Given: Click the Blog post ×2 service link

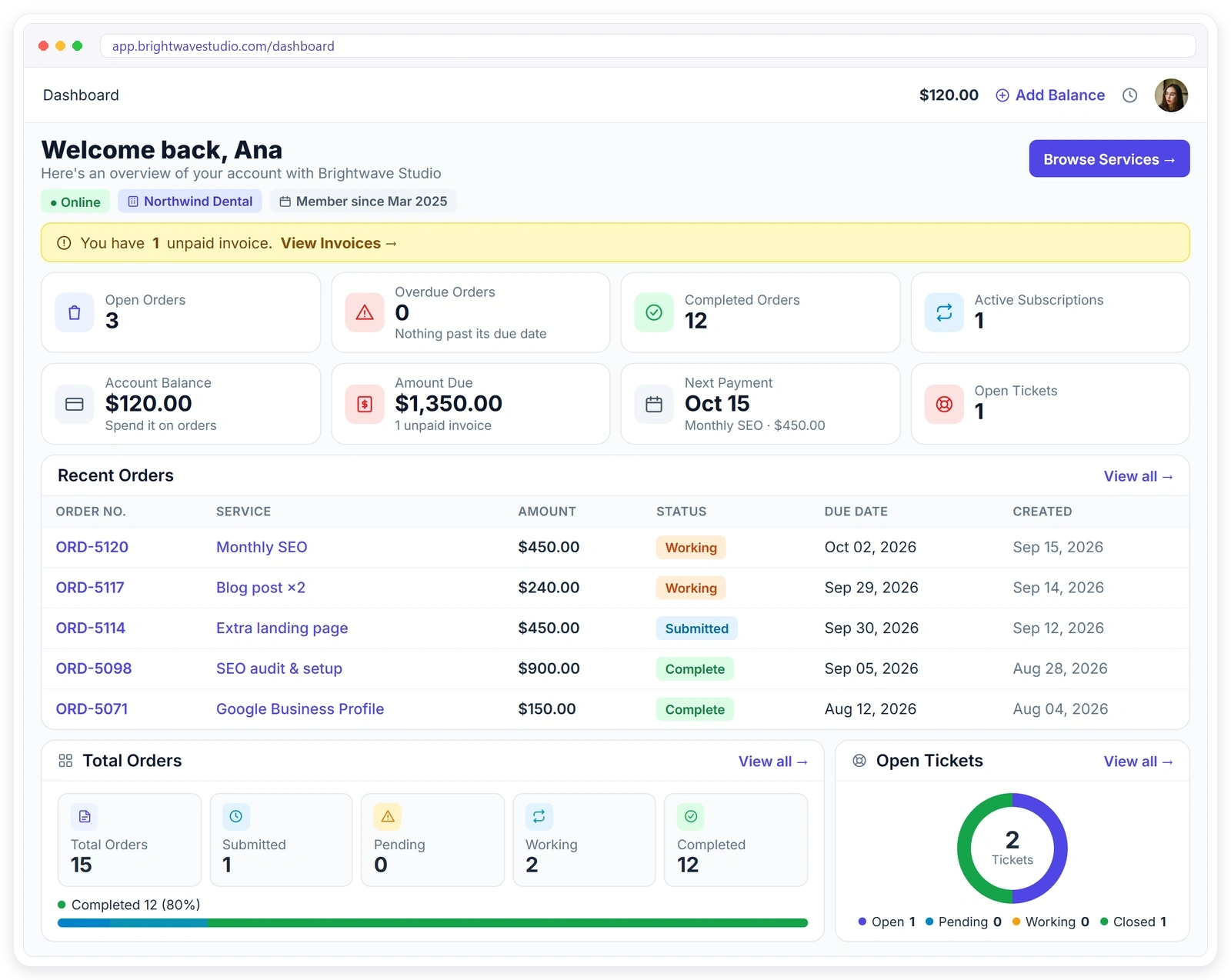Looking at the screenshot, I should point(261,588).
